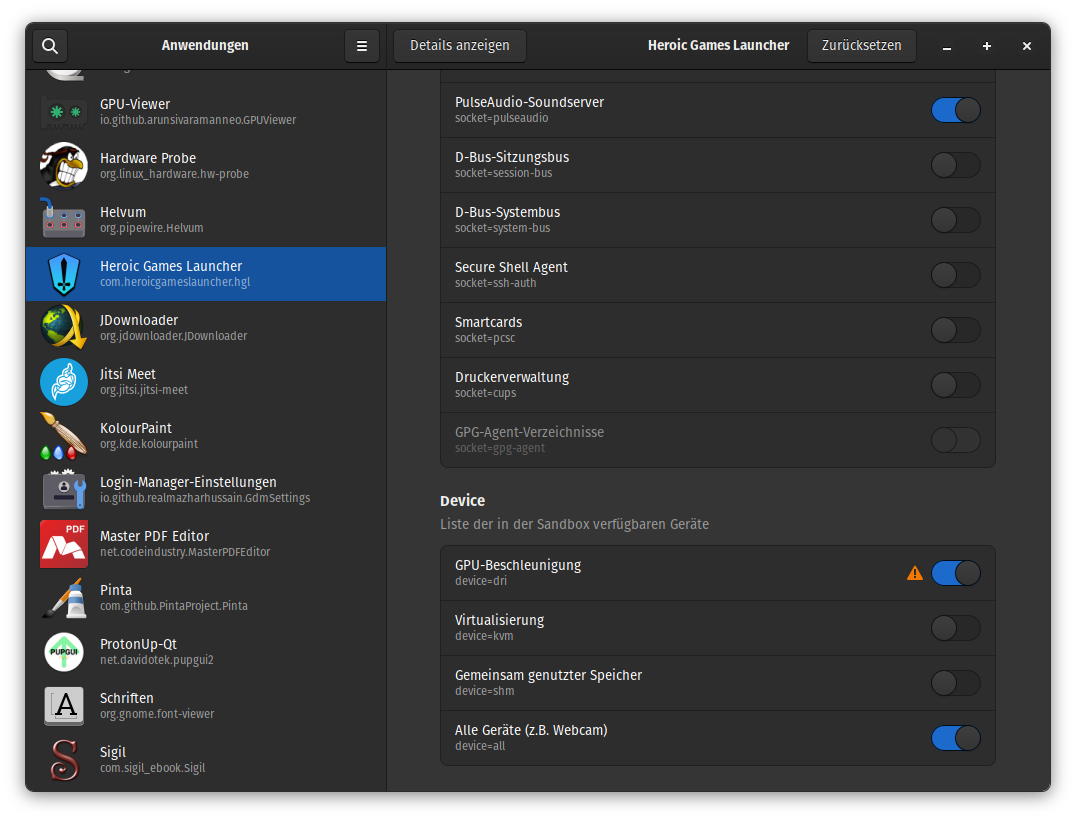Disable the PulseAudio-Soundserver switch

click(x=955, y=110)
